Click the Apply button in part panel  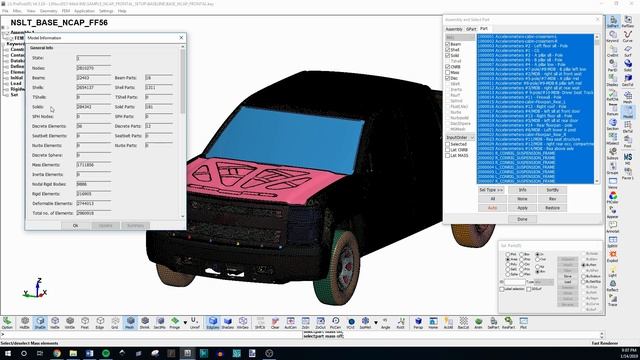pos(522,208)
